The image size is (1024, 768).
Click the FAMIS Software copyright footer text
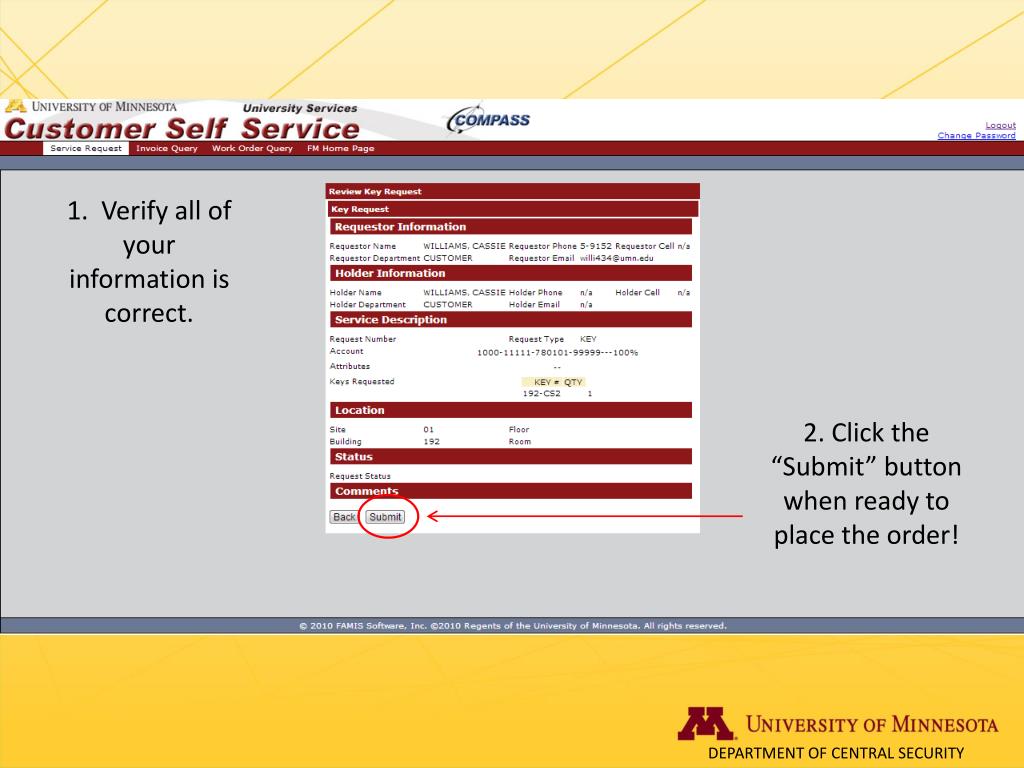coord(513,626)
